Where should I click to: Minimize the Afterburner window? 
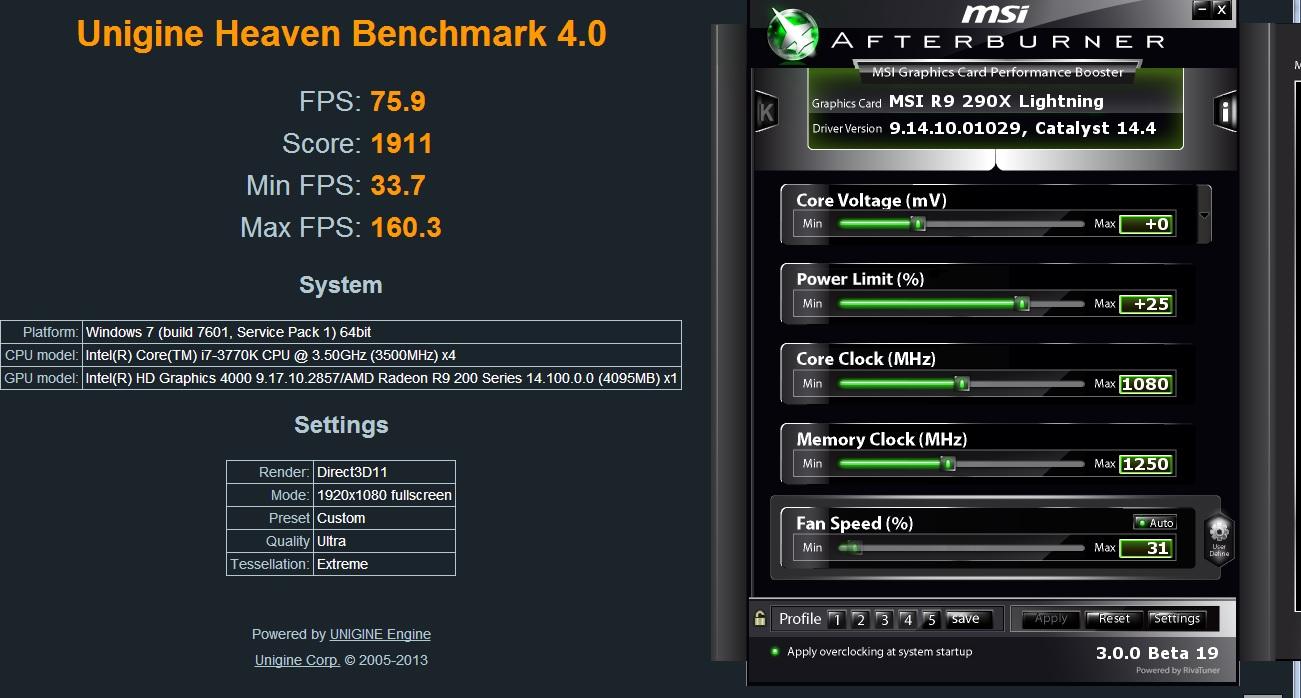1202,10
